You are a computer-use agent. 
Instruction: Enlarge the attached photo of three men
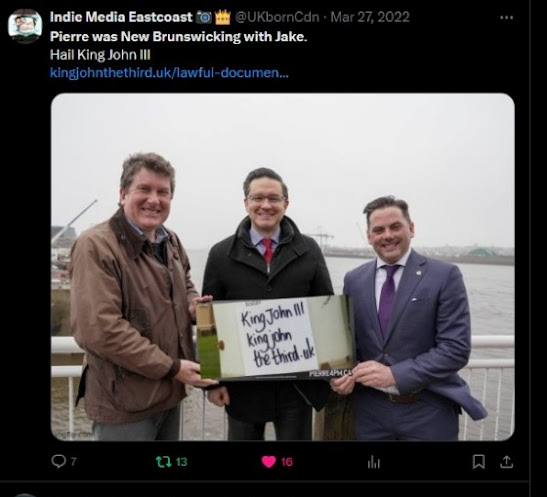(283, 267)
